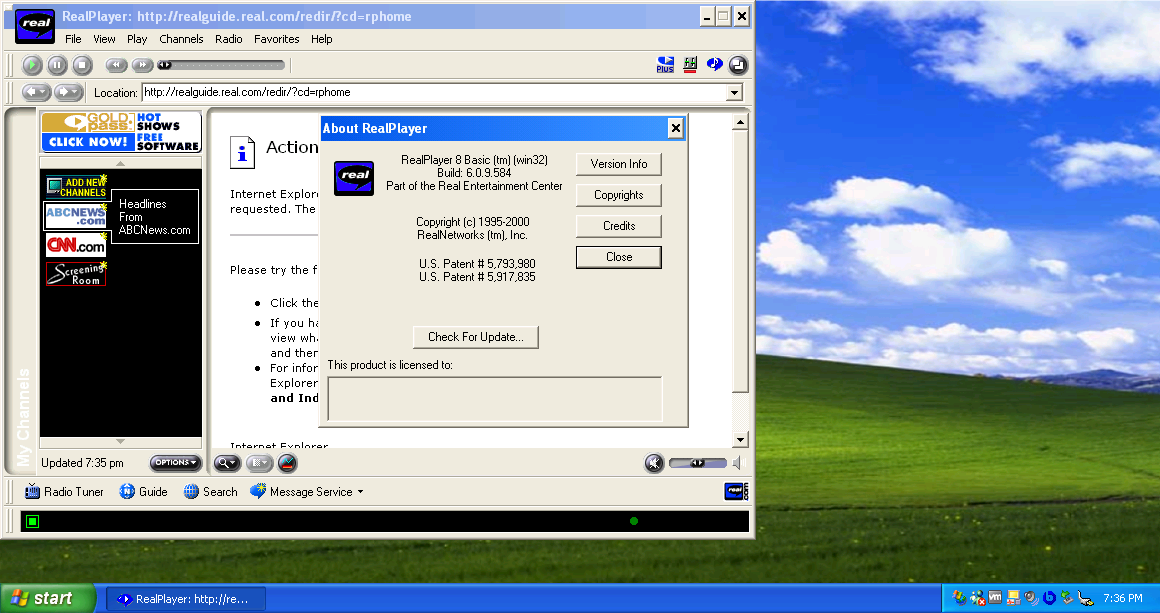Image resolution: width=1160 pixels, height=613 pixels.
Task: Click the Stop playback button
Action: 82,65
